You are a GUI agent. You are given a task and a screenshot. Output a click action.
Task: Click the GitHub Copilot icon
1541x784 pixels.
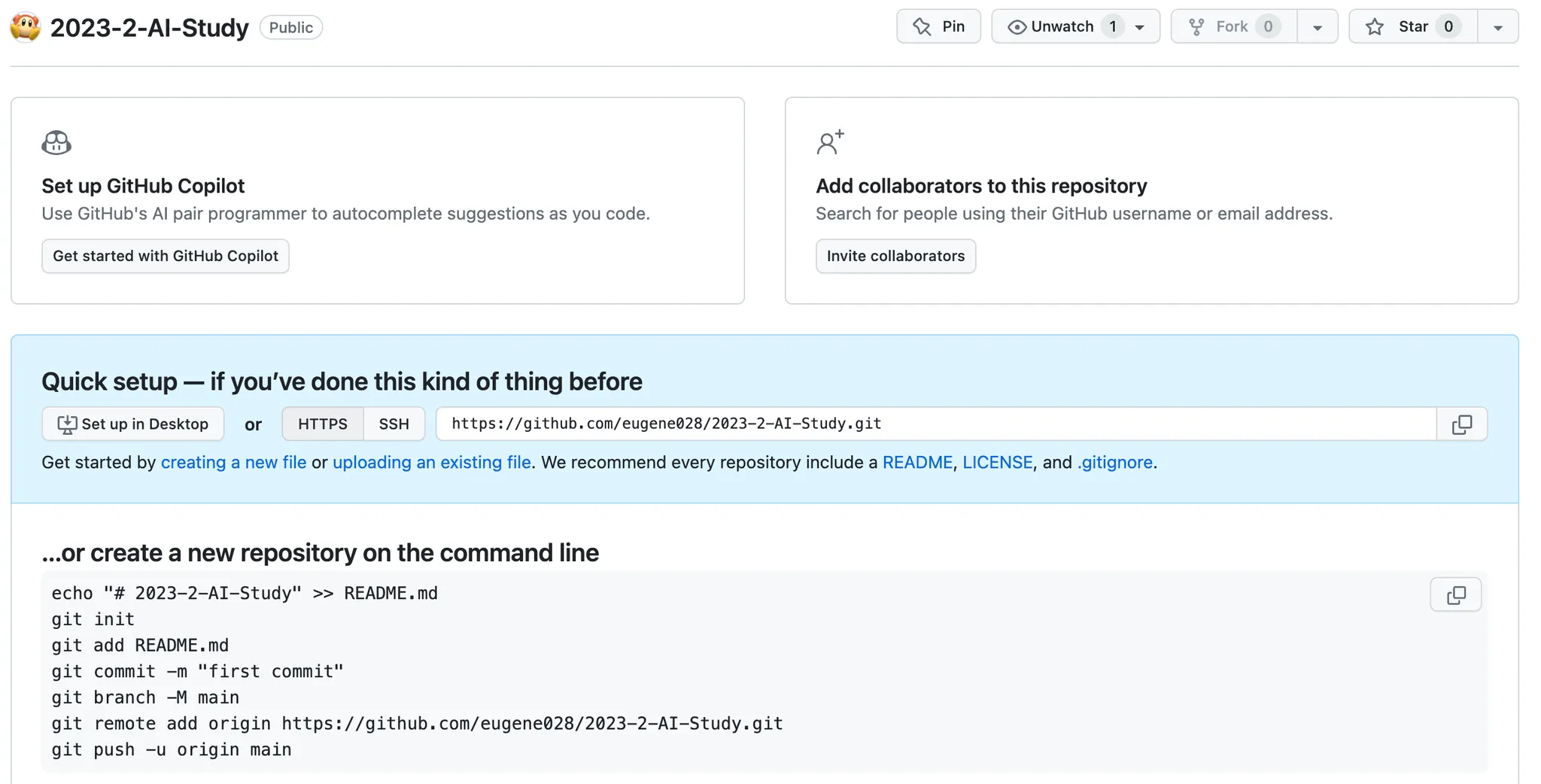(56, 142)
